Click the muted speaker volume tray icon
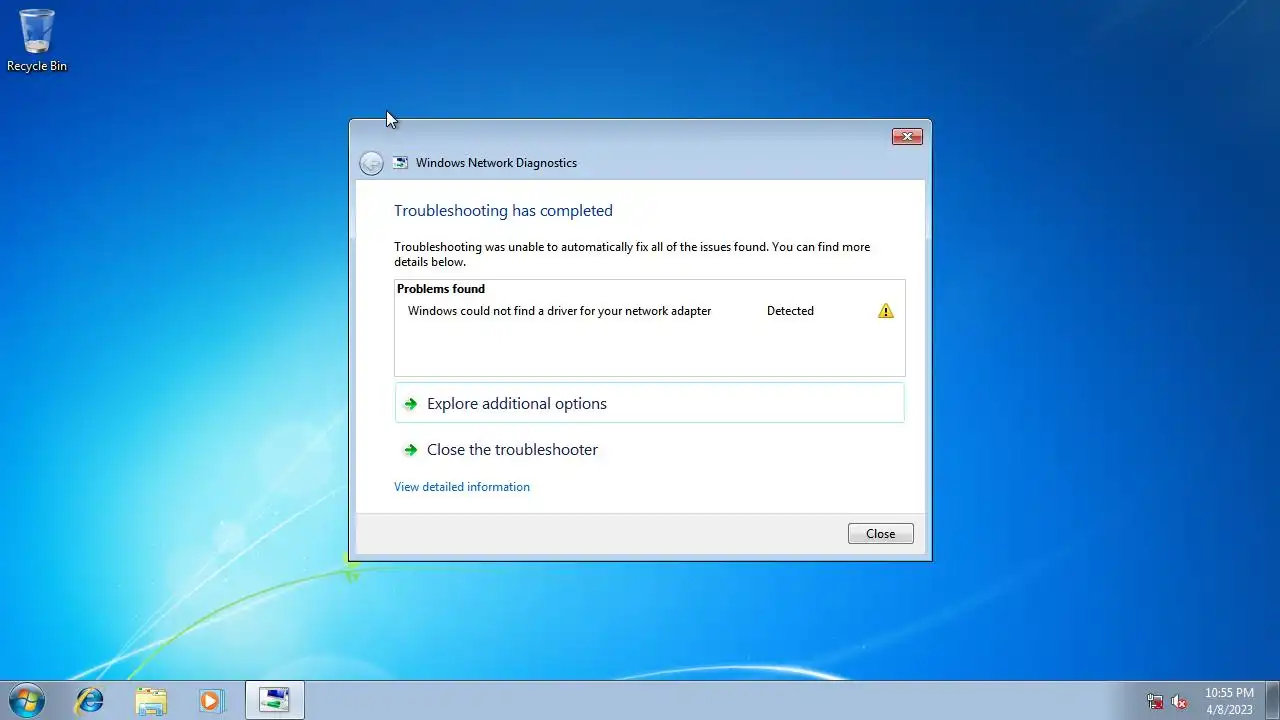This screenshot has height=720, width=1280. click(x=1179, y=702)
